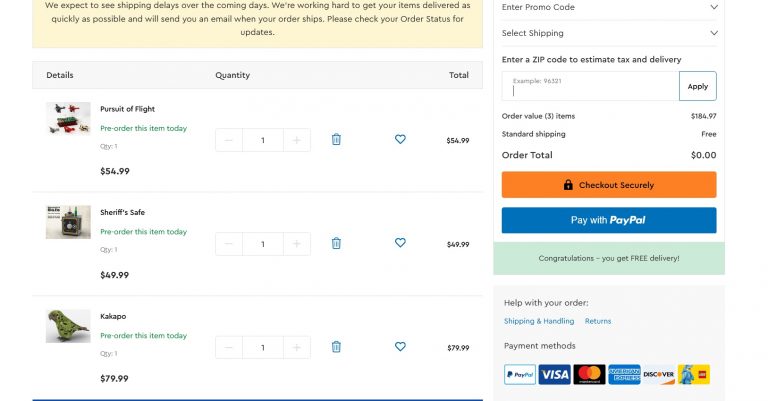
Task: Expand the Select Shipping section
Action: (x=609, y=33)
